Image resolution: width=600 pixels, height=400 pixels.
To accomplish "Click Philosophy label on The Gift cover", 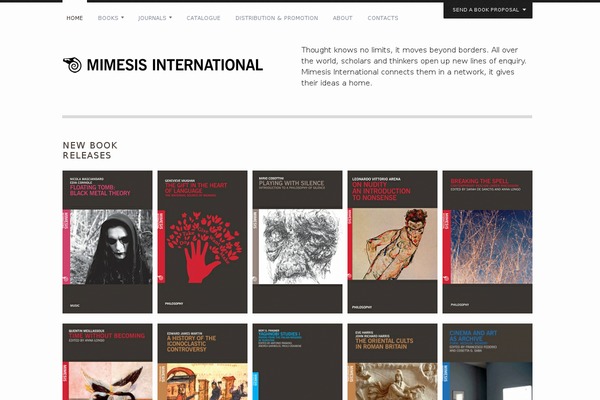I will 174,304.
